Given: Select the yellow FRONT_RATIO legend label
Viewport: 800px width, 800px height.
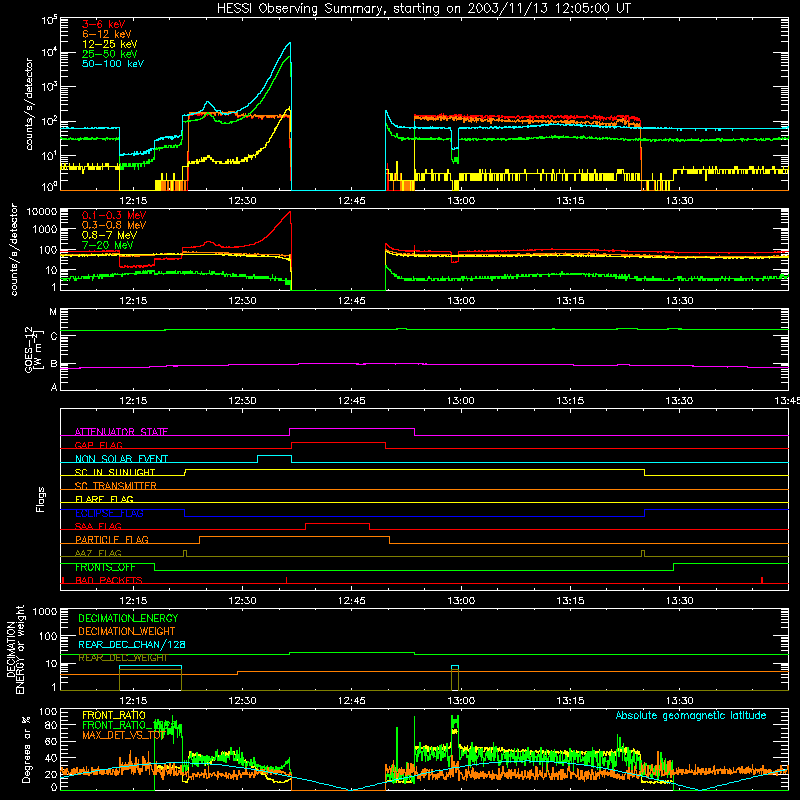Looking at the screenshot, I should point(114,716).
